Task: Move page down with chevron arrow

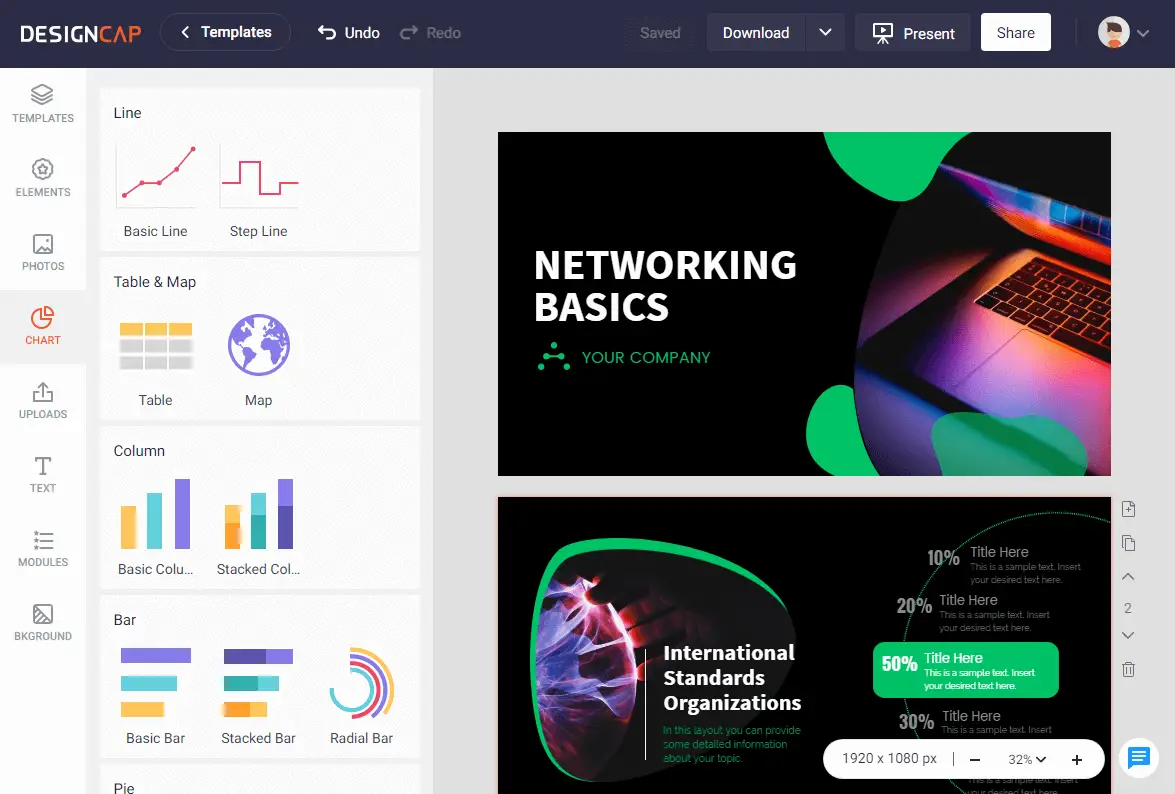Action: [1128, 635]
